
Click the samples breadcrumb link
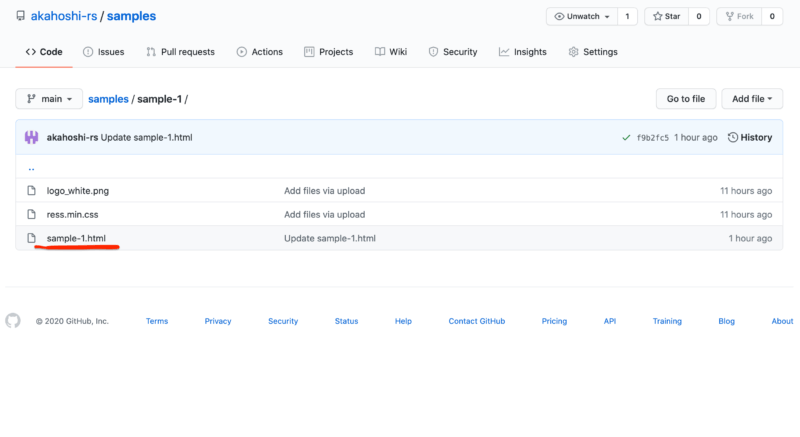(x=108, y=99)
